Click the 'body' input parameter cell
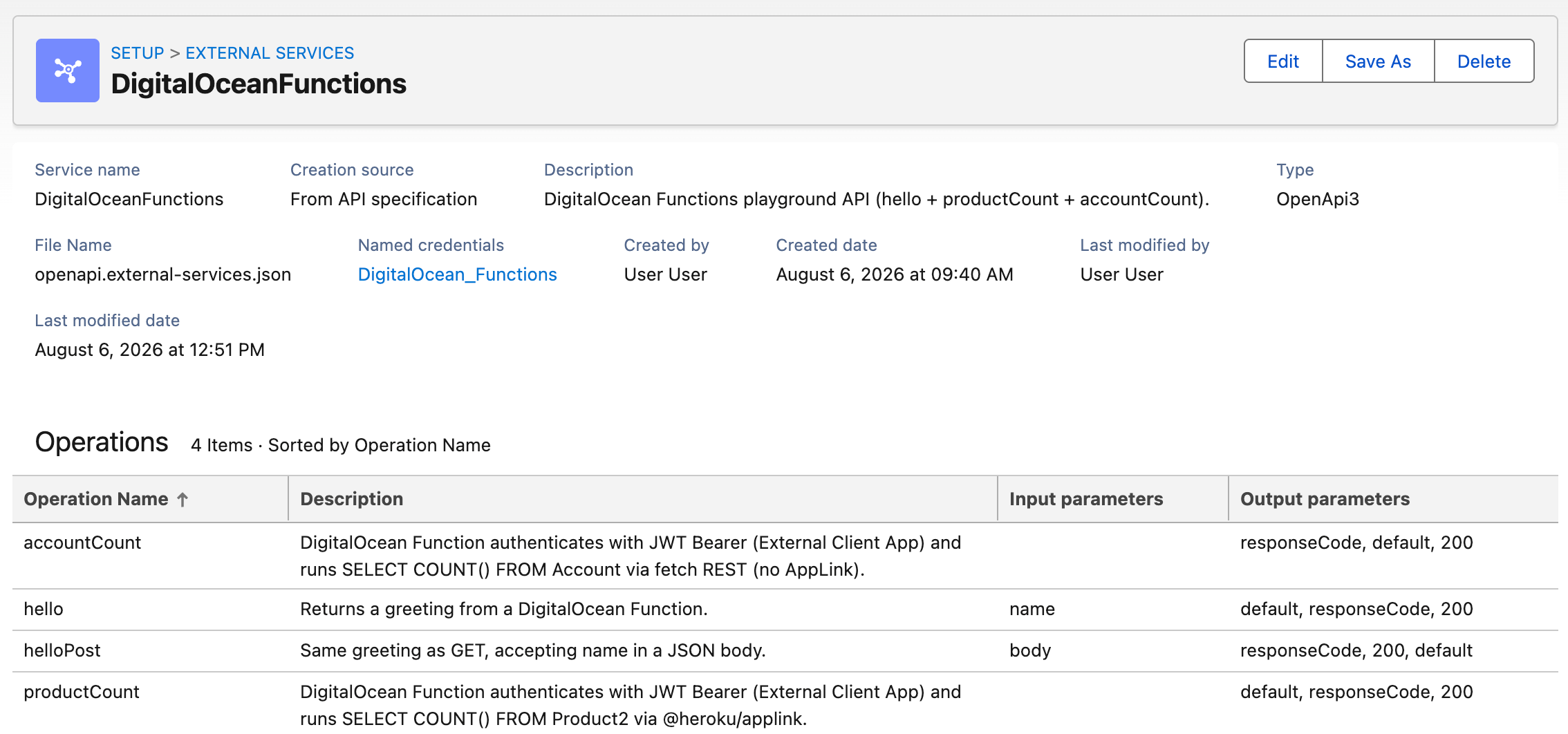The image size is (1568, 734). coord(1030,650)
